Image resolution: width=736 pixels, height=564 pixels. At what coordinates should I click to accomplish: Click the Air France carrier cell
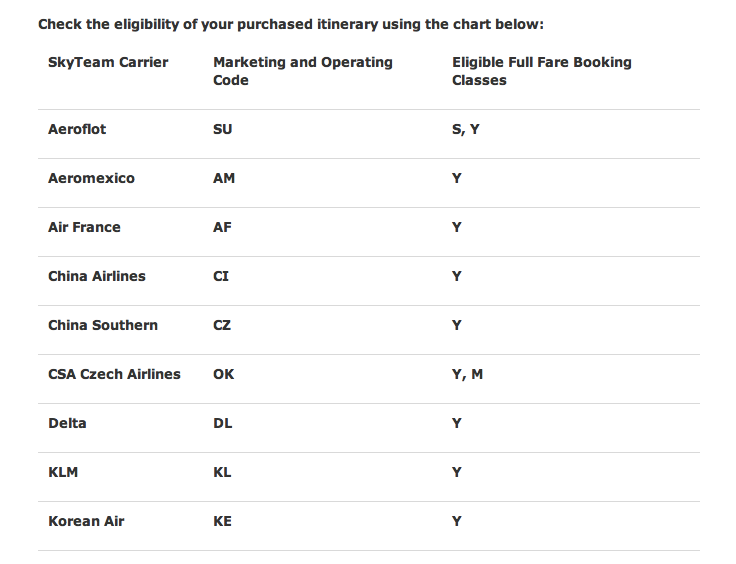tap(84, 227)
